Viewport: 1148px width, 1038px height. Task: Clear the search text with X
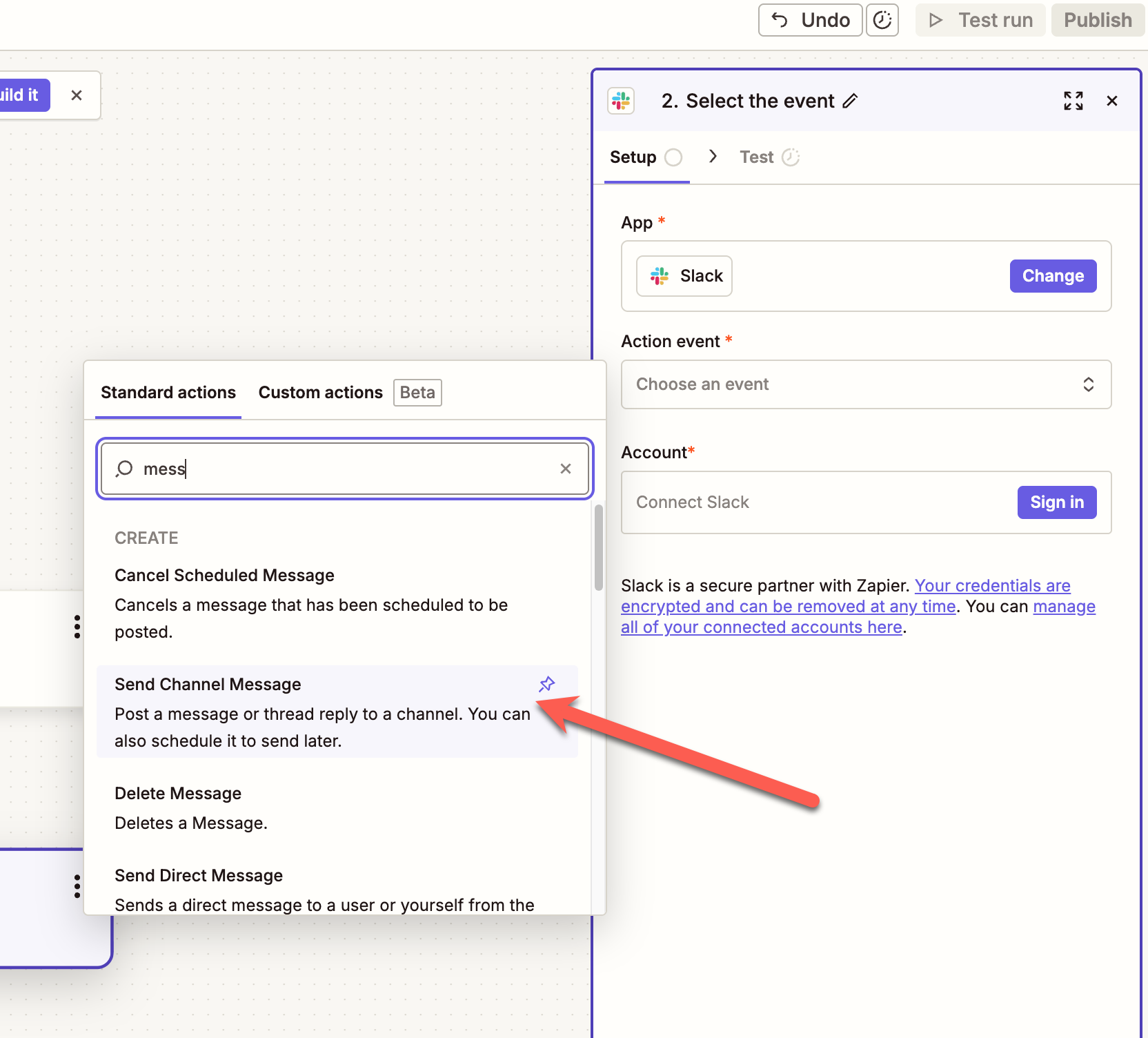point(566,469)
